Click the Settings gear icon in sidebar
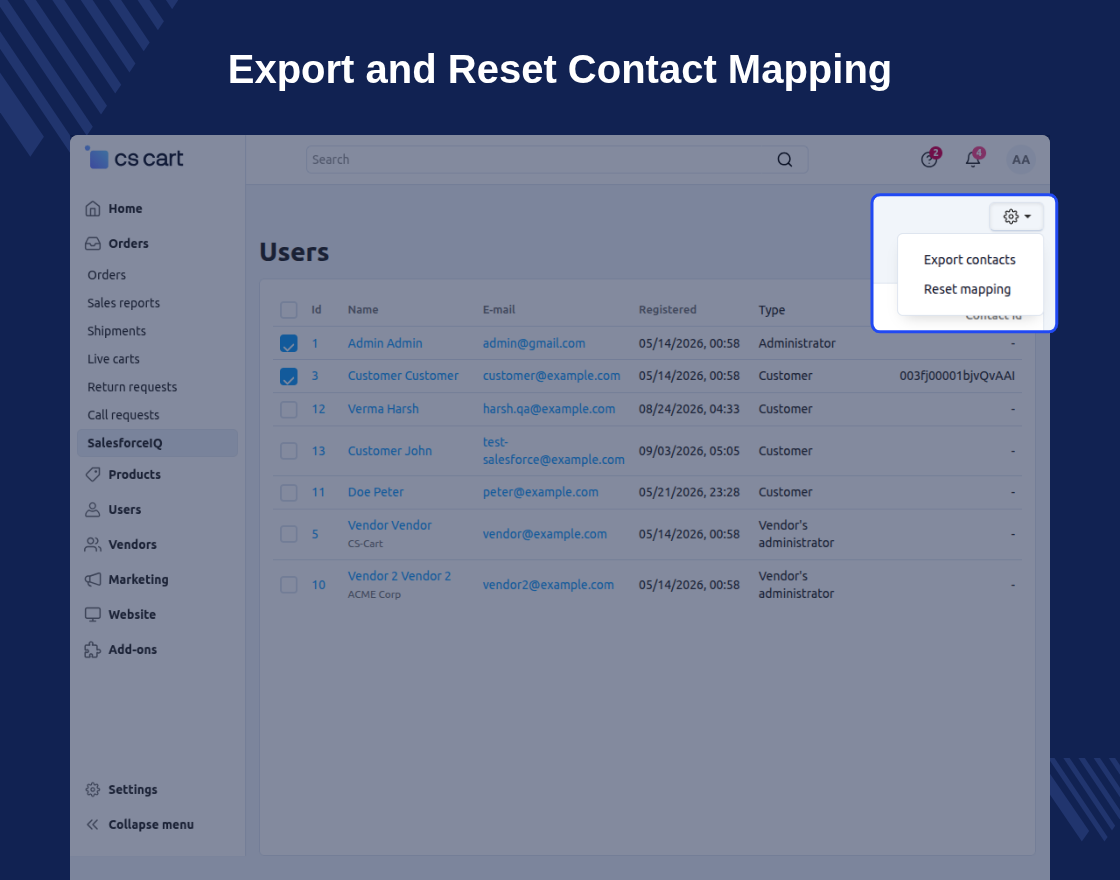 (x=93, y=789)
